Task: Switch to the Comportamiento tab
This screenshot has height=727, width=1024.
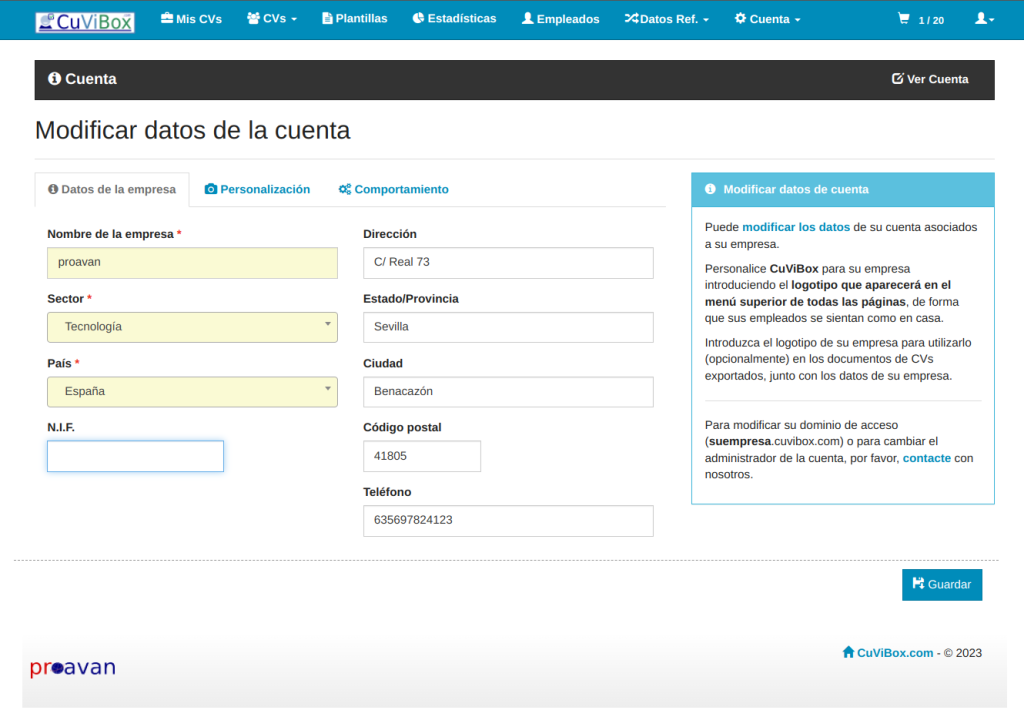Action: (393, 189)
